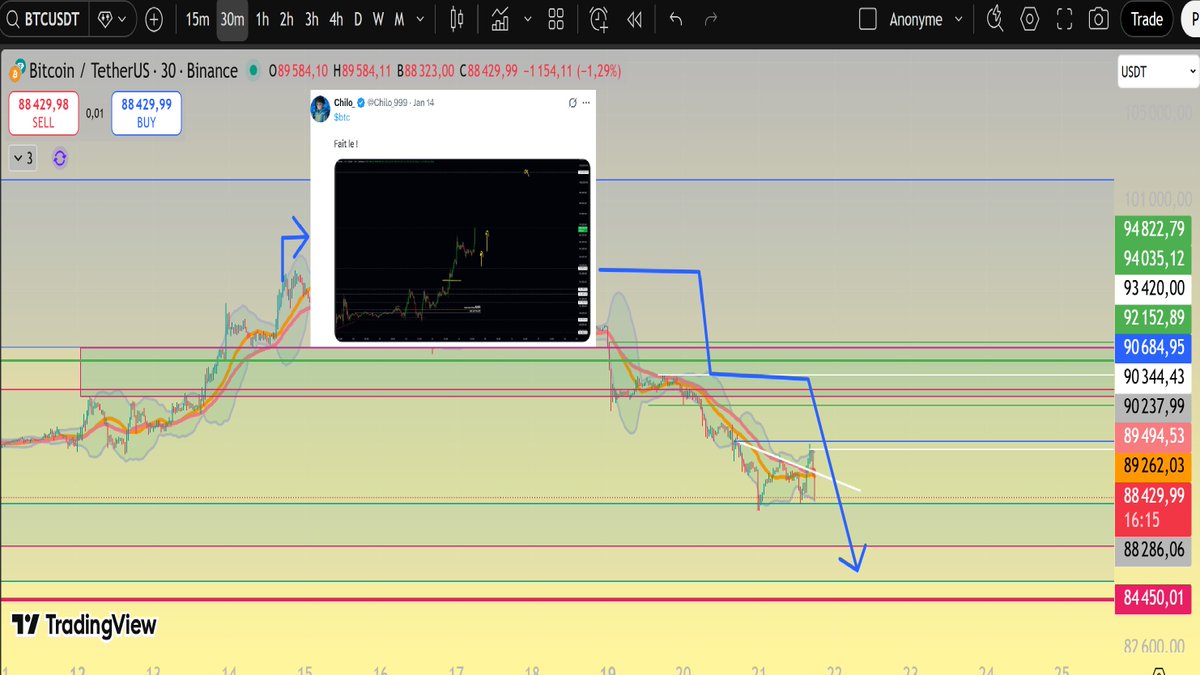
Task: Expand the indicators legend showing 3
Action: pyautogui.click(x=23, y=157)
